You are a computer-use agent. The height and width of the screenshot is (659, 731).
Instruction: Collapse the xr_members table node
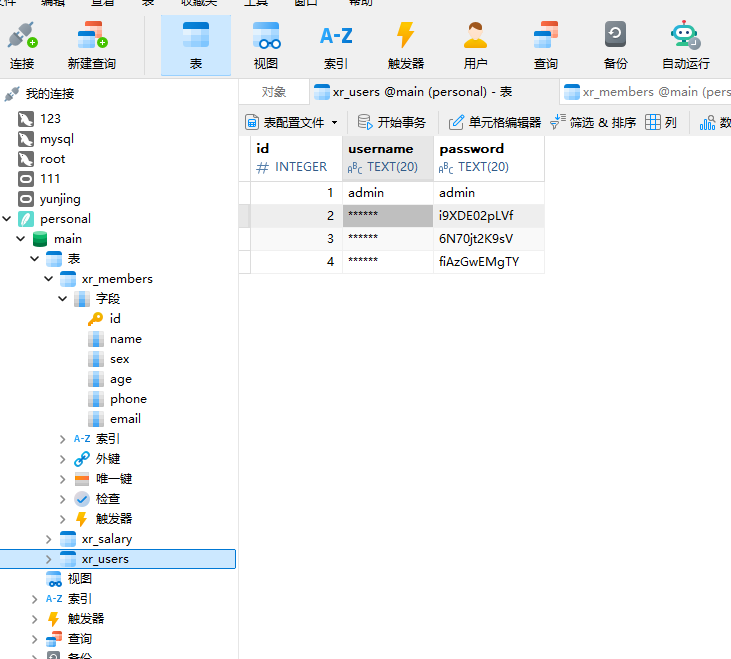point(49,279)
